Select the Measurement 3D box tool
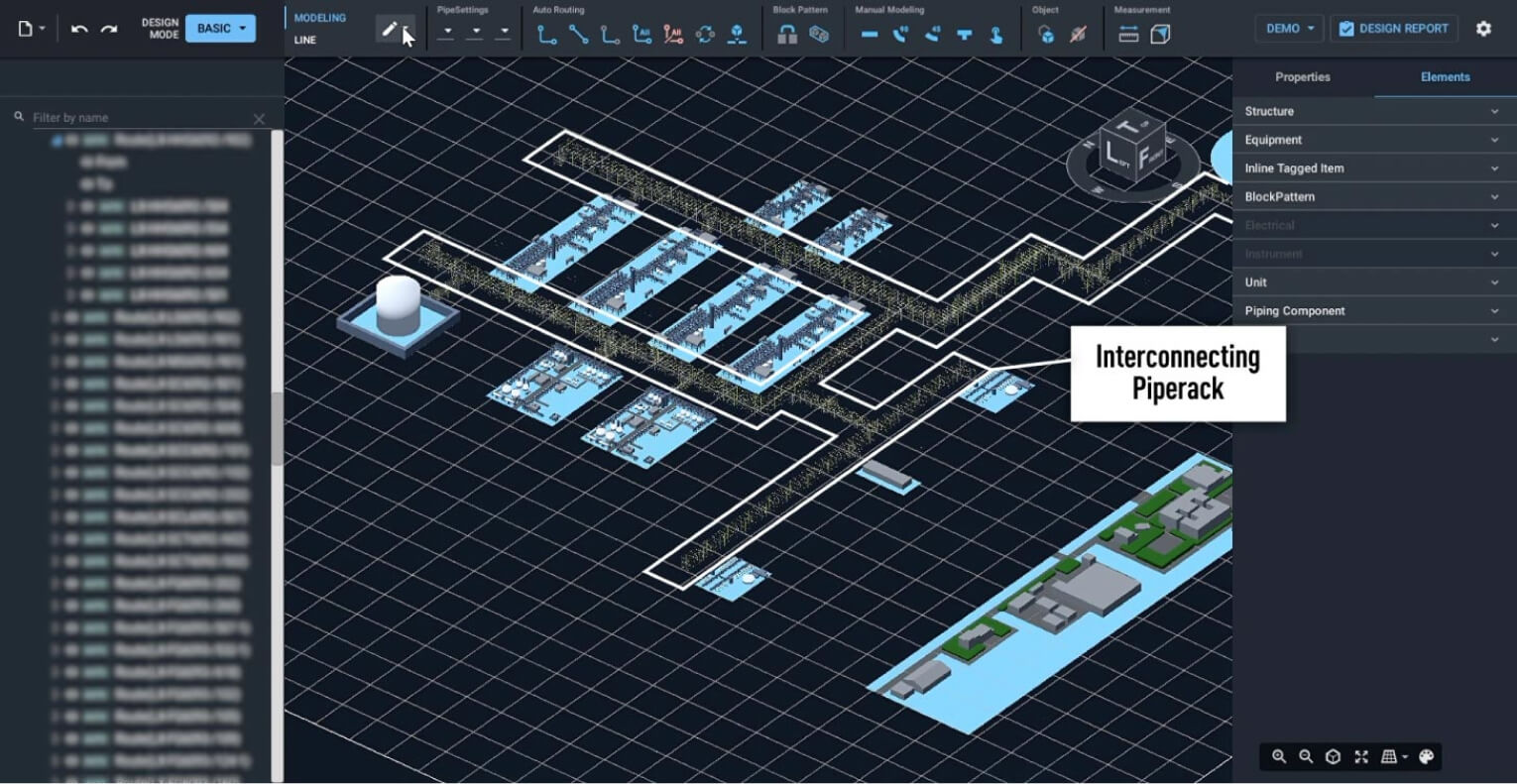This screenshot has width=1517, height=784. pos(1160,35)
